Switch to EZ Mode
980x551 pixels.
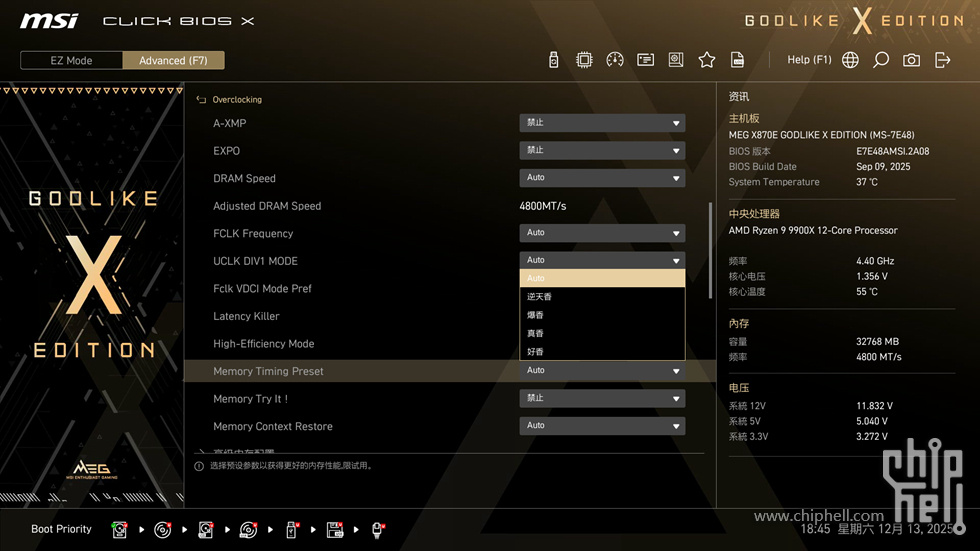[71, 60]
